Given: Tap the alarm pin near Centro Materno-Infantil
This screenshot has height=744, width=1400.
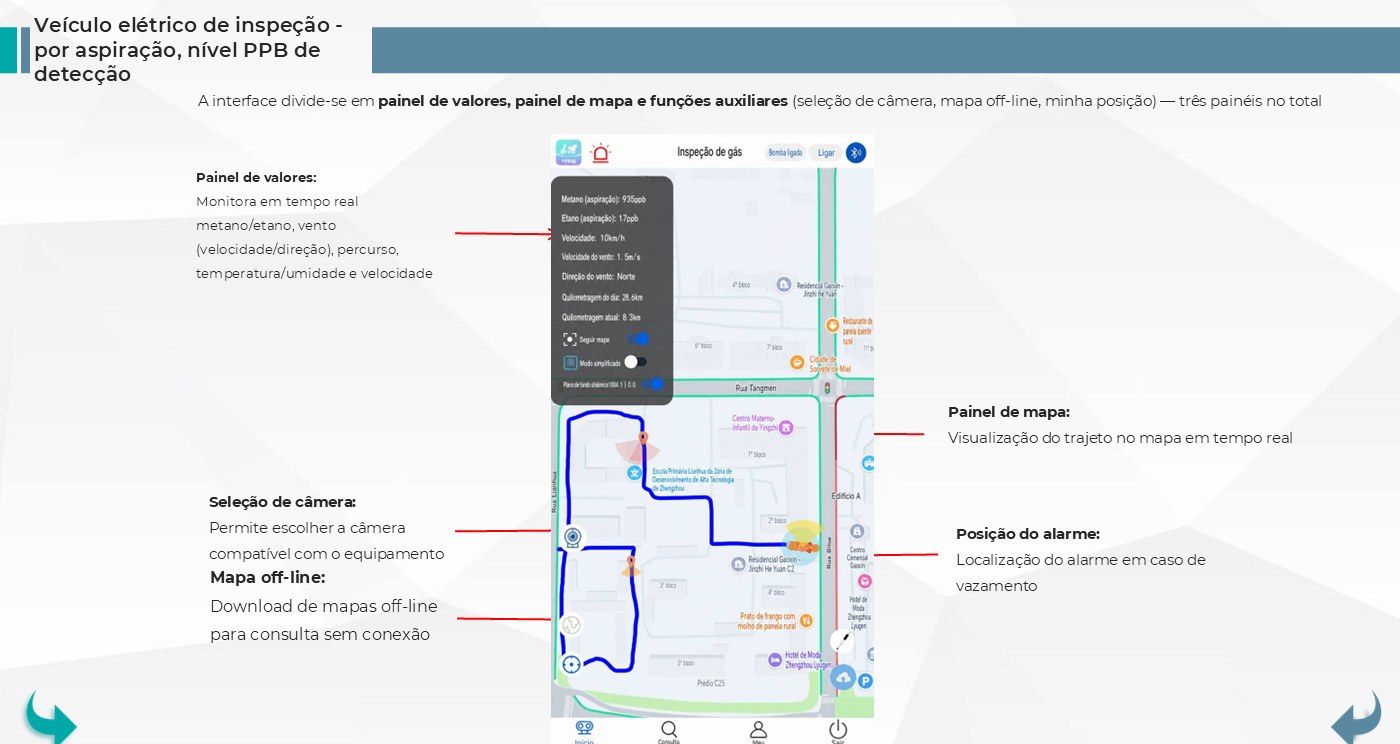Looking at the screenshot, I should pyautogui.click(x=643, y=438).
